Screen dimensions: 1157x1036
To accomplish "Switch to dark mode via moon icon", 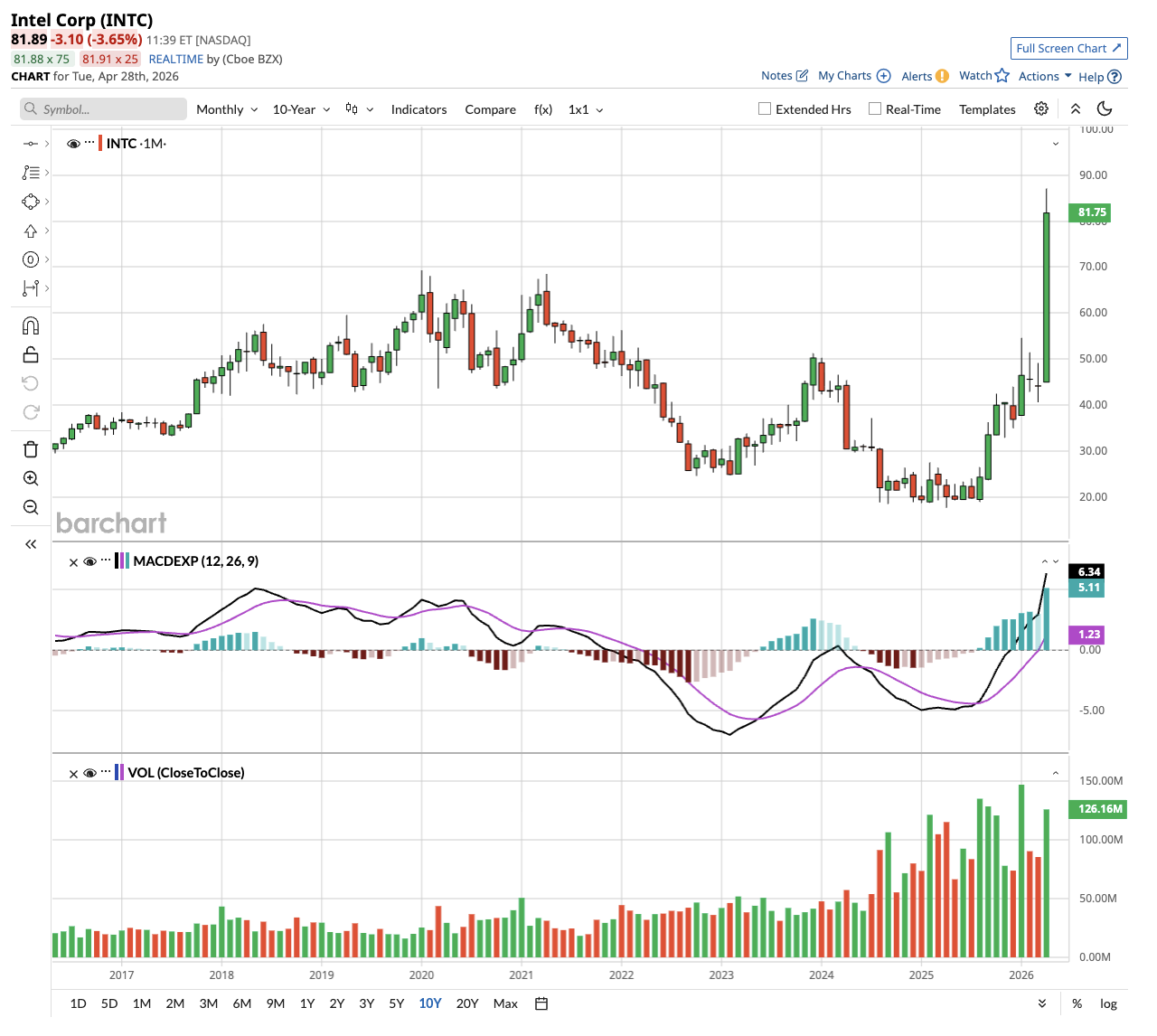I will pos(1105,109).
